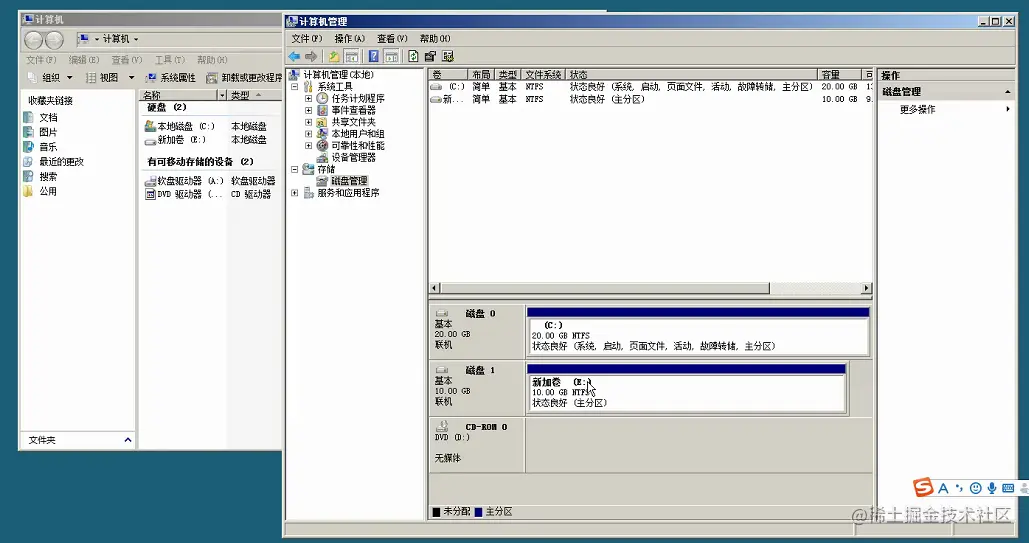This screenshot has height=543, width=1029.
Task: Click the properties toolbar icon after refresh
Action: pyautogui.click(x=430, y=56)
